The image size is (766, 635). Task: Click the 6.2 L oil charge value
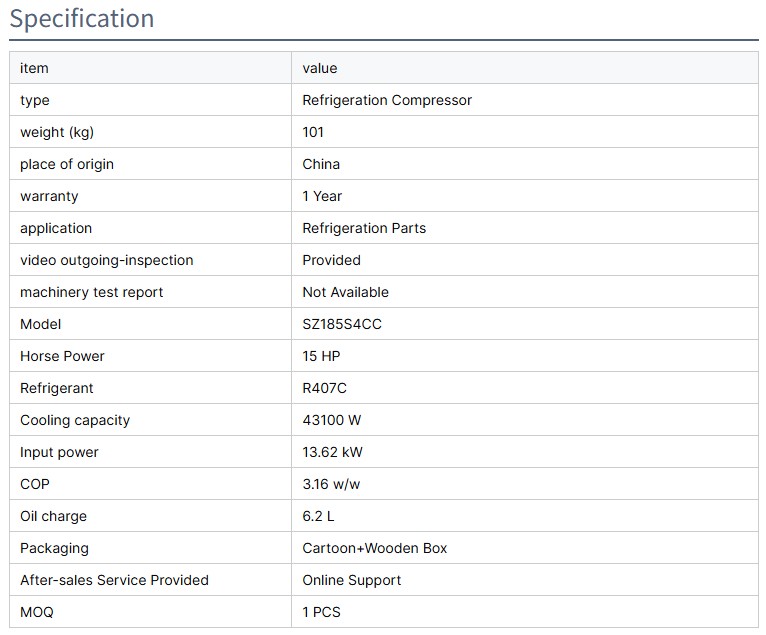point(320,516)
